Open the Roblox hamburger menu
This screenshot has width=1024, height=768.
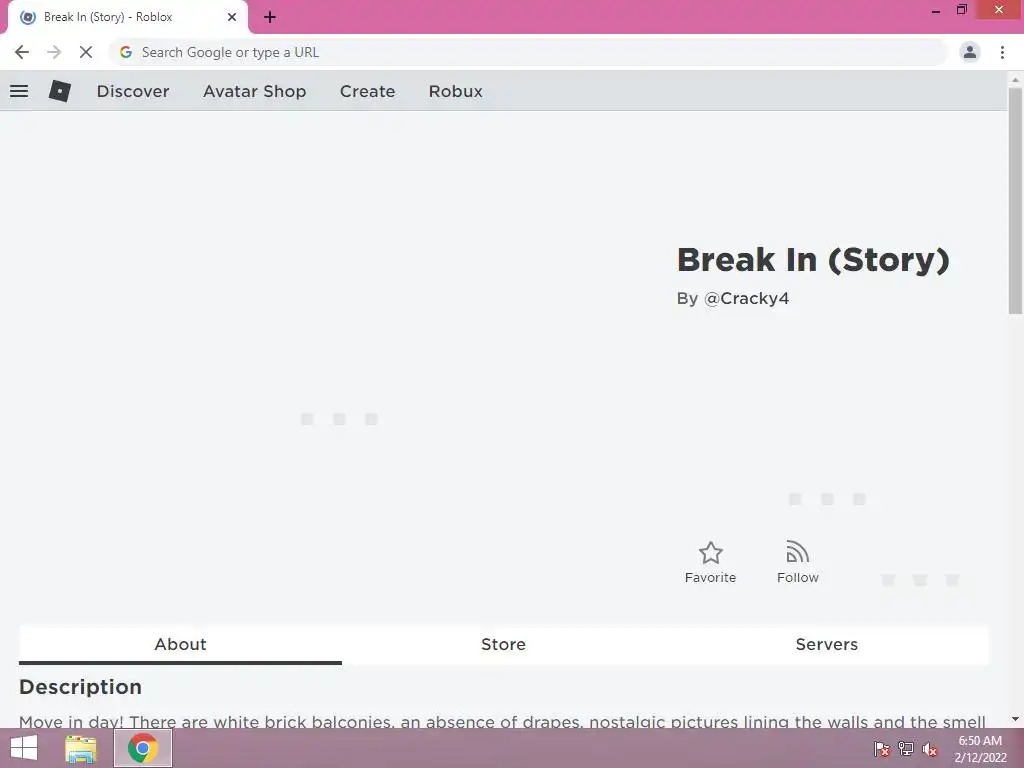(19, 91)
